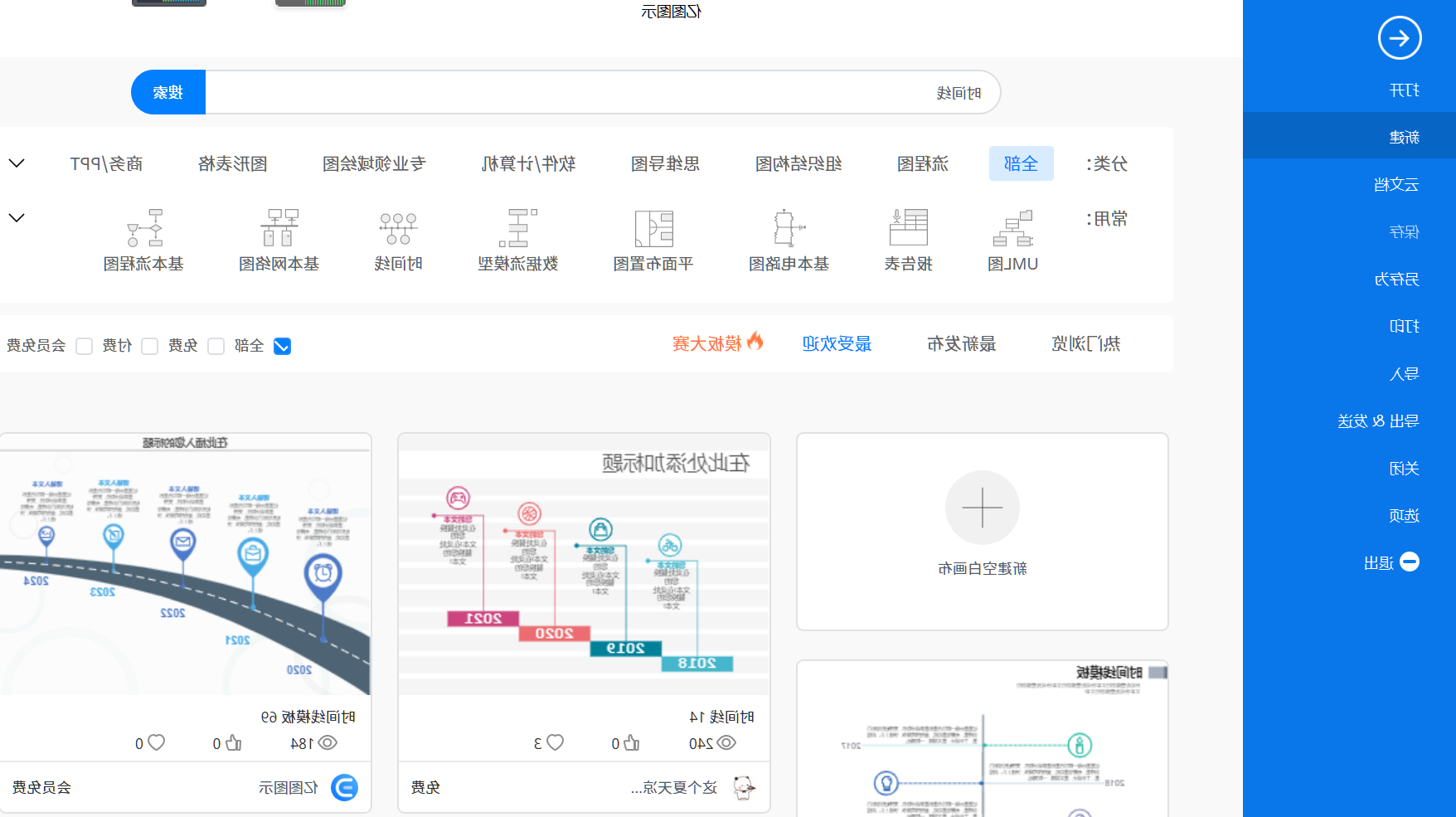This screenshot has height=817, width=1456.
Task: Open the staircase timeline 2018-2021 thumbnail
Action: (x=585, y=564)
